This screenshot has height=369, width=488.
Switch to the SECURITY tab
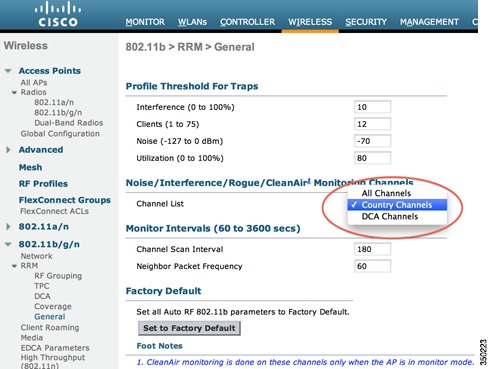click(x=366, y=22)
